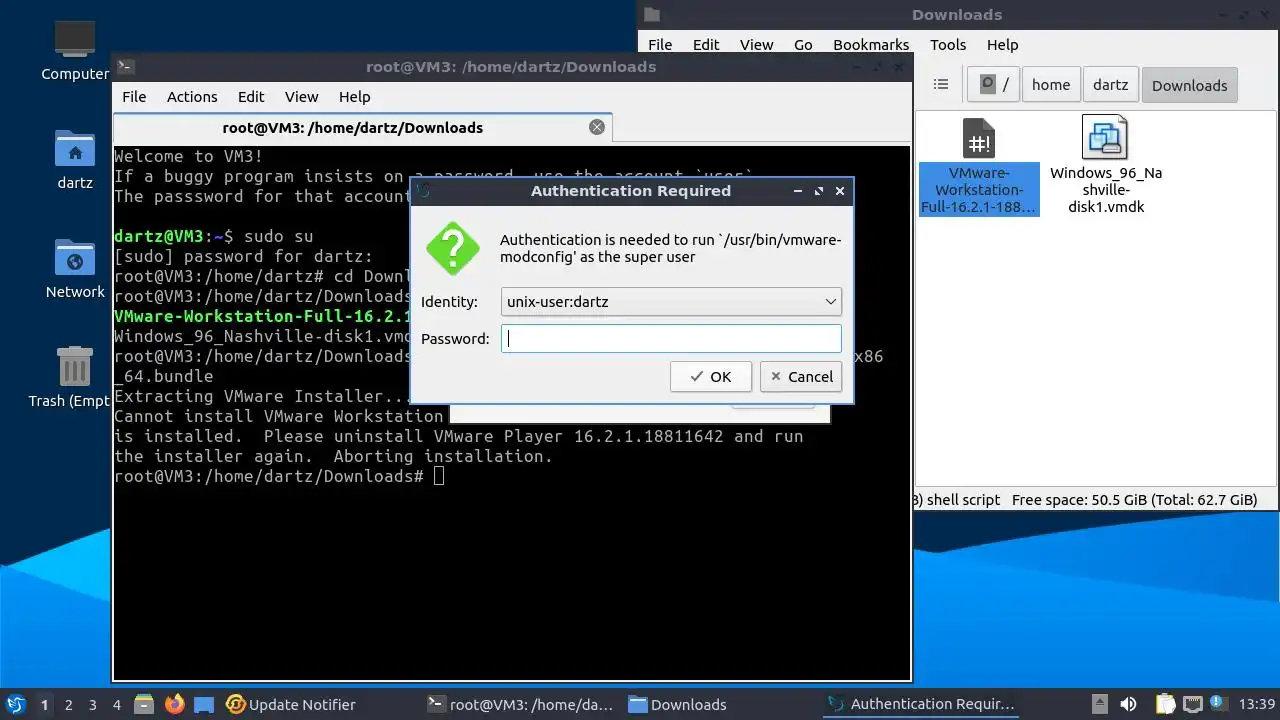The height and width of the screenshot is (720, 1280).
Task: Open the terminal Edit menu
Action: pyautogui.click(x=251, y=97)
